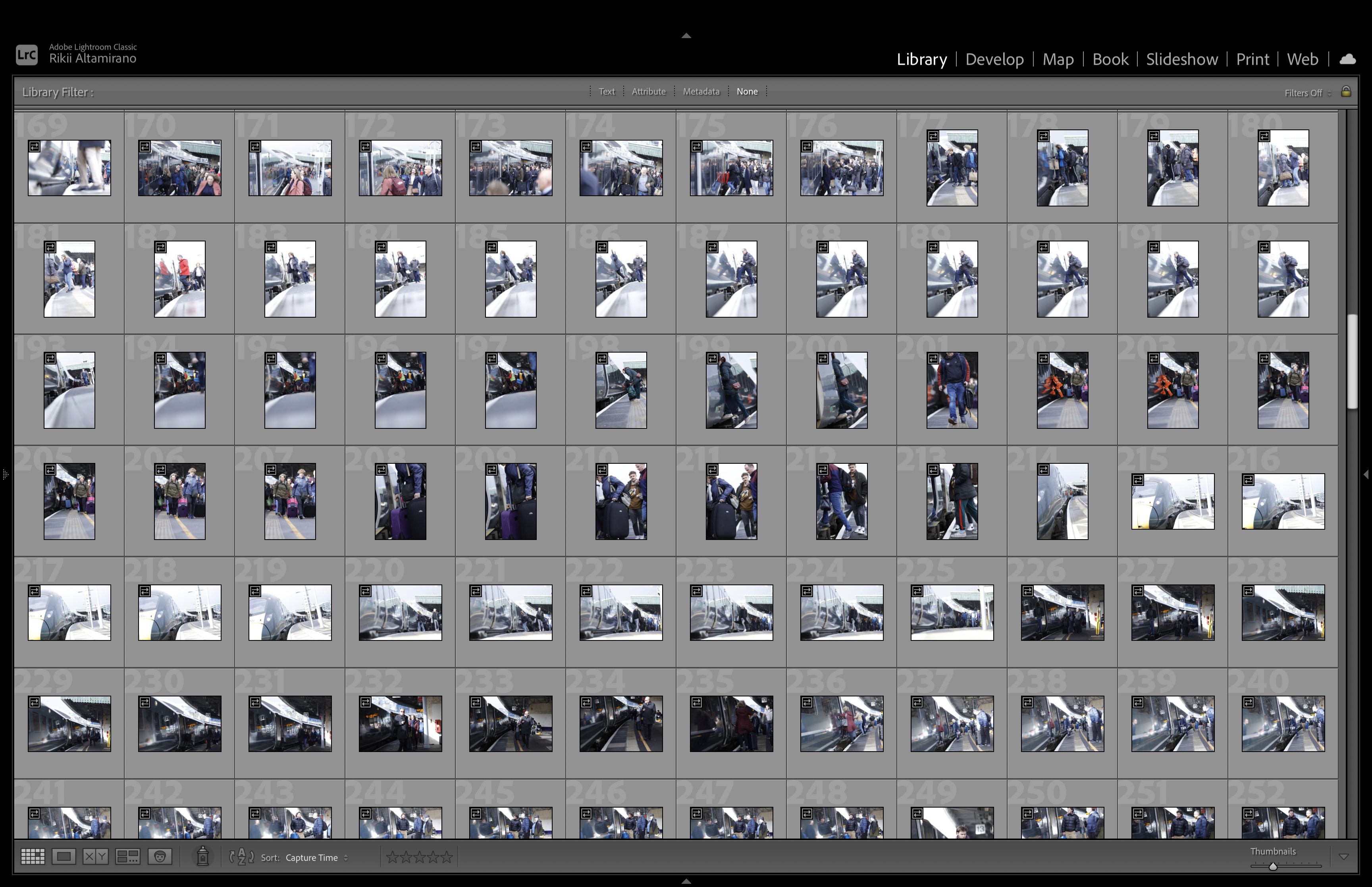Select the Painter spray can tool
Screen dimensions: 1372x887
click(x=202, y=857)
